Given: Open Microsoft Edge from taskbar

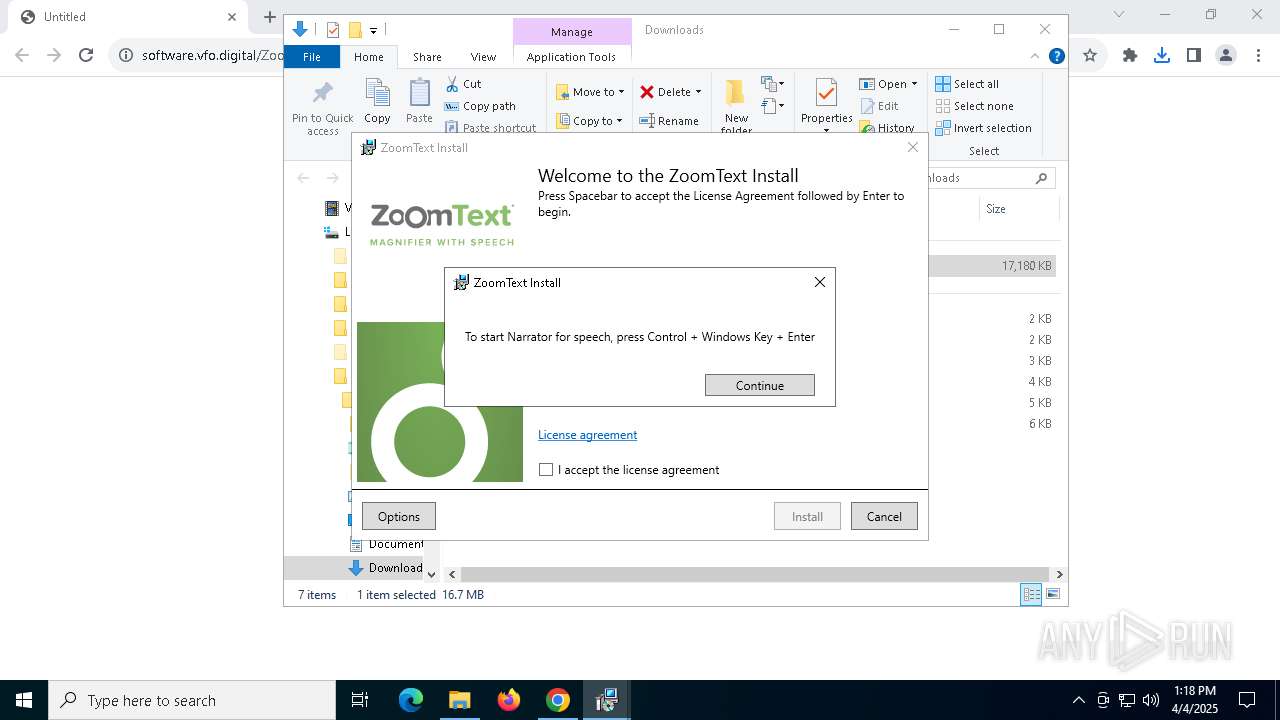Looking at the screenshot, I should pos(411,700).
